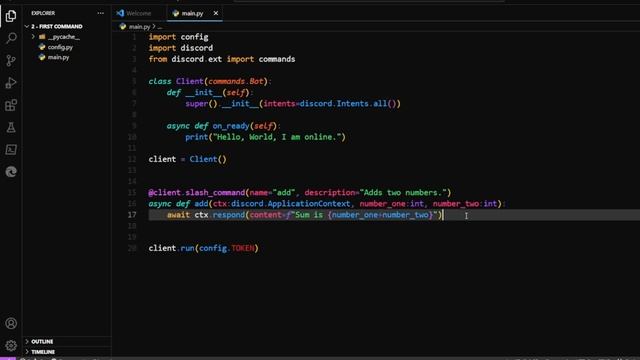Viewport: 640px width, 360px height.
Task: Open the Run and Debug view
Action: 11,83
